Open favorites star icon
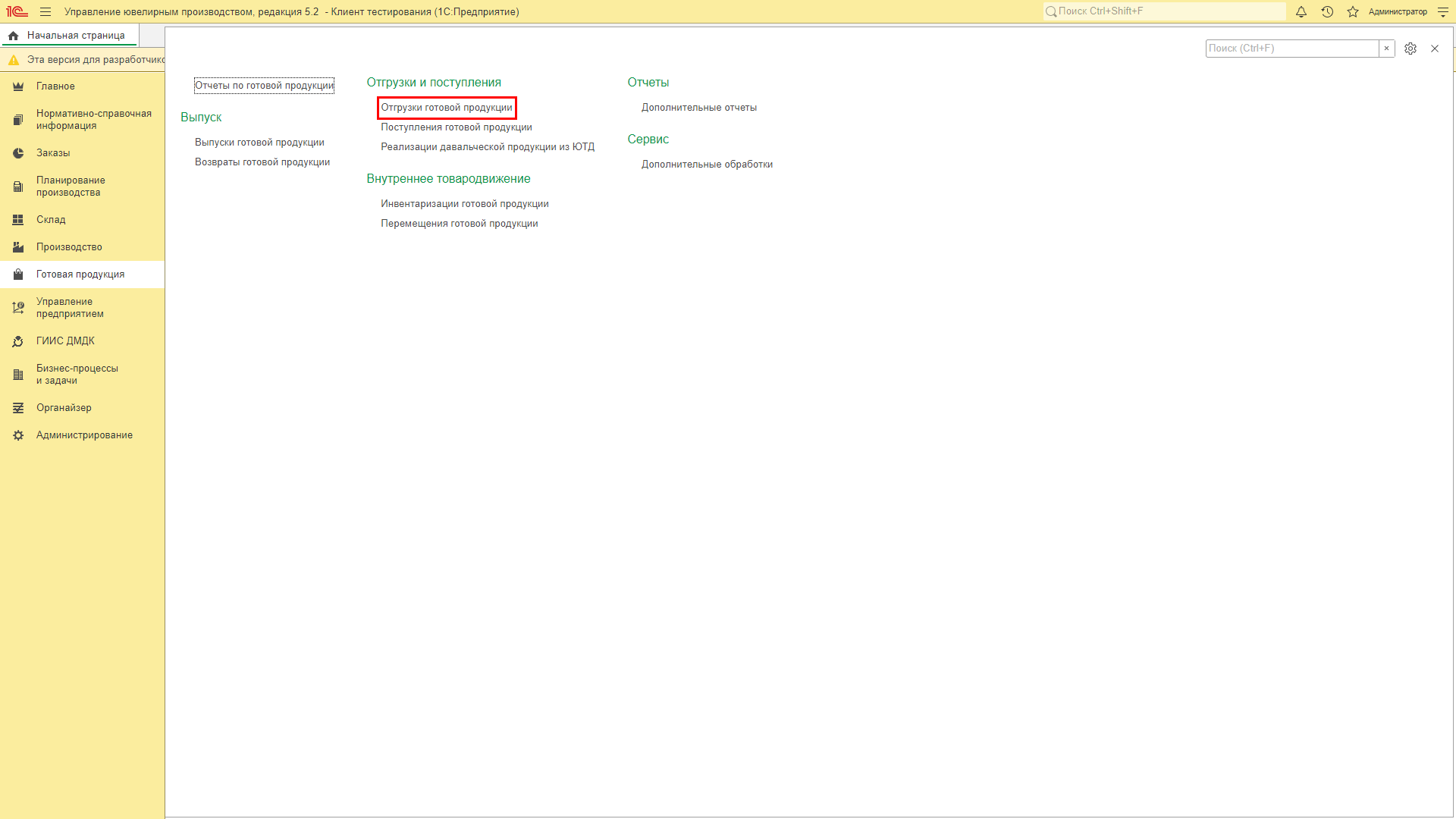Screen dimensions: 1456x819 1353,11
